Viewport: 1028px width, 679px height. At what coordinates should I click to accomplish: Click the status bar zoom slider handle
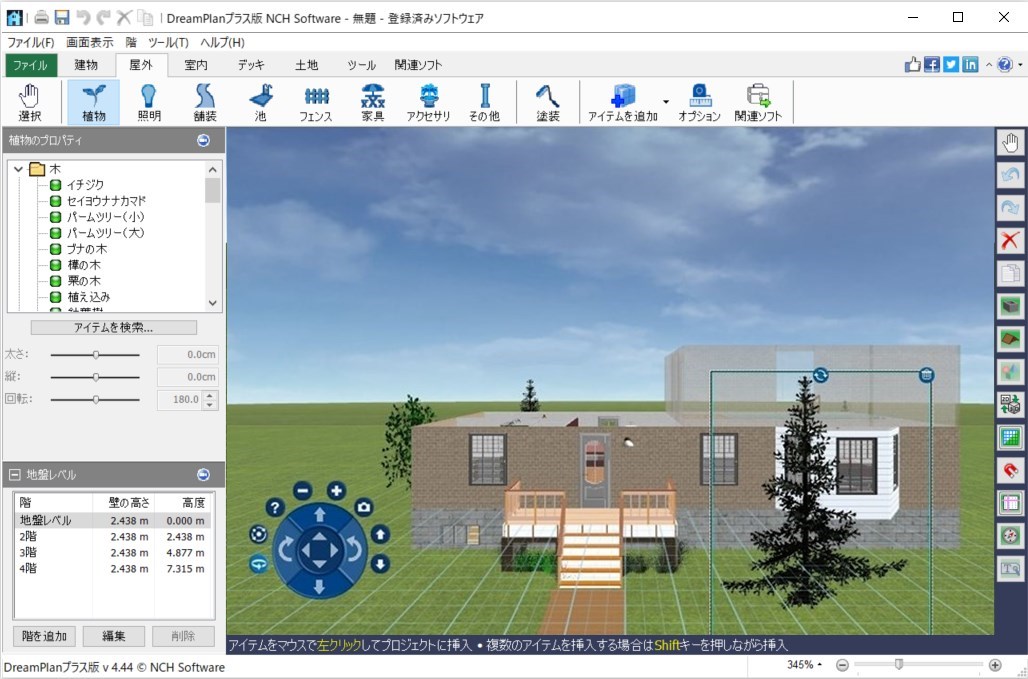point(900,665)
